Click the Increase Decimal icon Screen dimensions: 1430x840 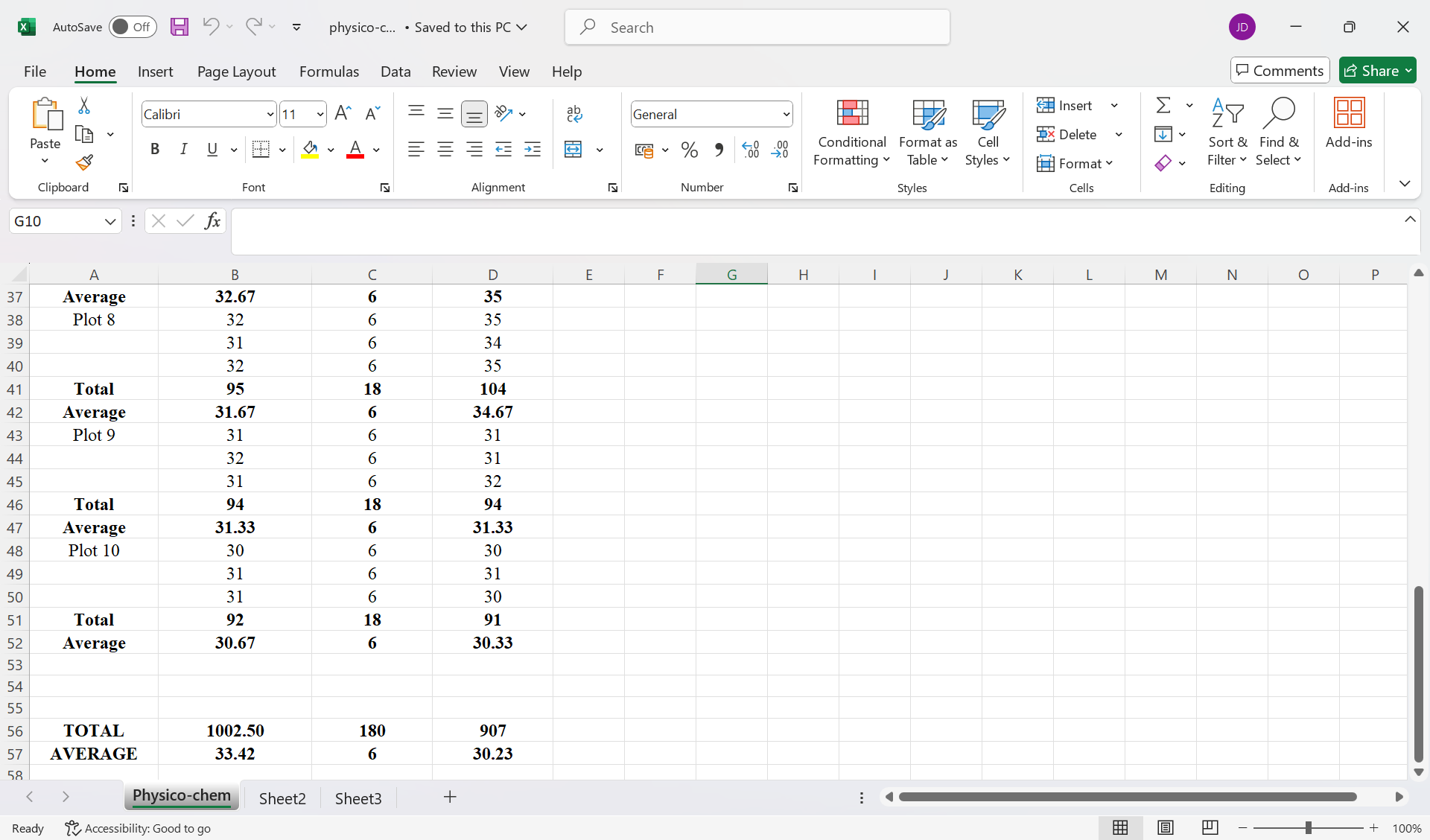tap(751, 150)
